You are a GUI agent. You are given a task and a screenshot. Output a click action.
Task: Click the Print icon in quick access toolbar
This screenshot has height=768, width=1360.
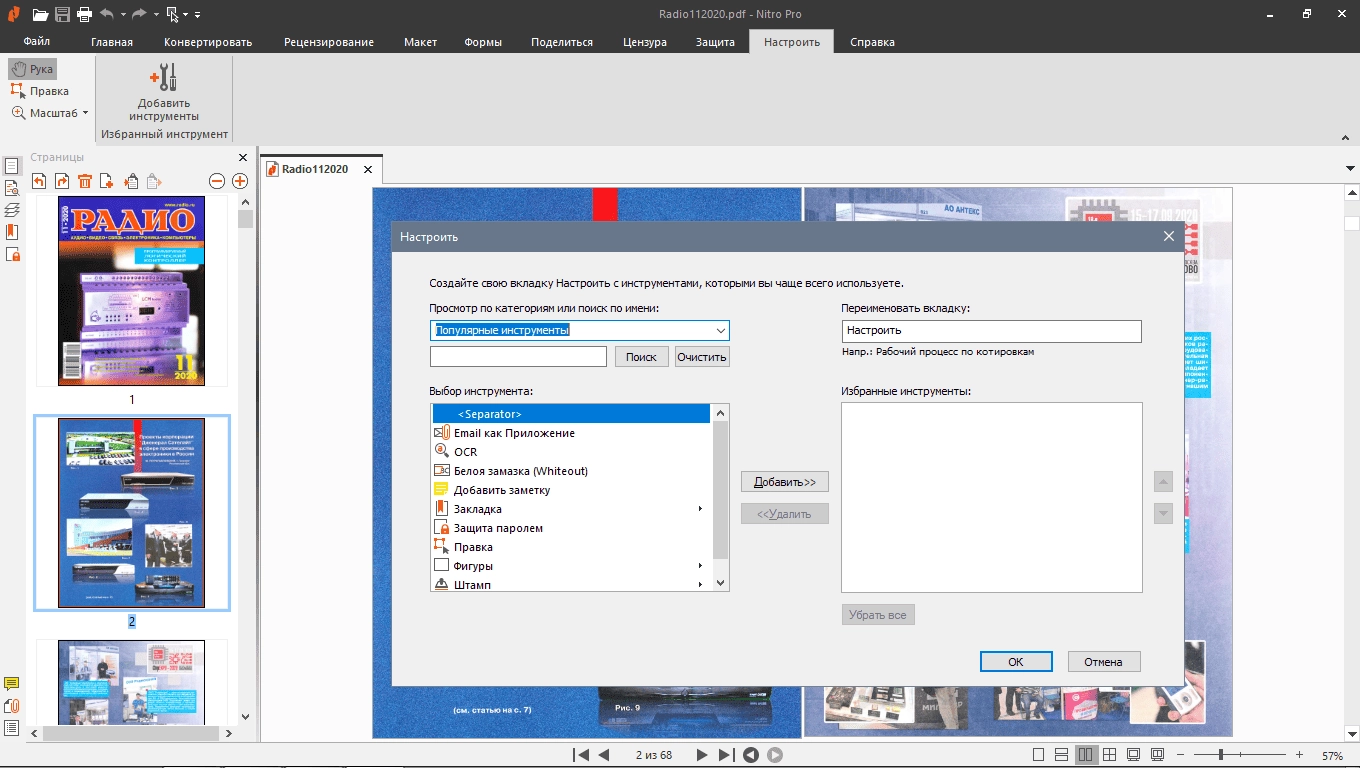[85, 14]
